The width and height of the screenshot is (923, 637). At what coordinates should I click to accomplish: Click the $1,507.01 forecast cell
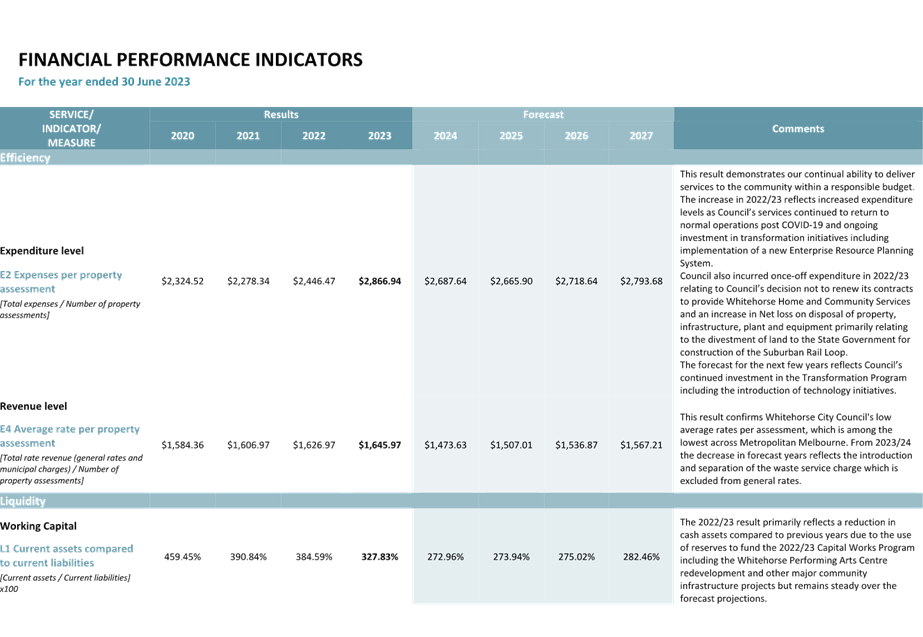[510, 444]
